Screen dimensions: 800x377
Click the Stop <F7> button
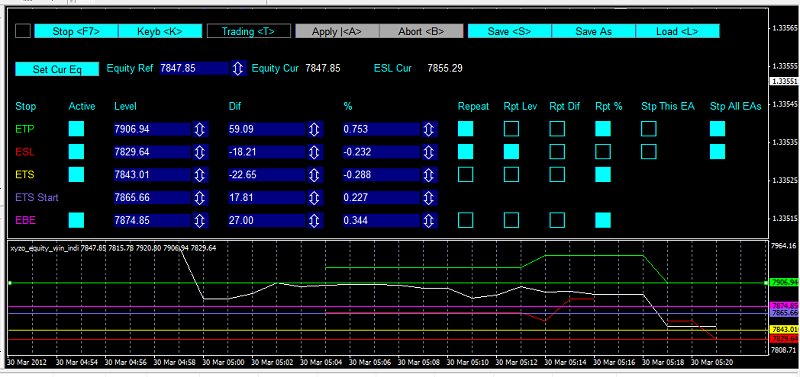[x=76, y=31]
